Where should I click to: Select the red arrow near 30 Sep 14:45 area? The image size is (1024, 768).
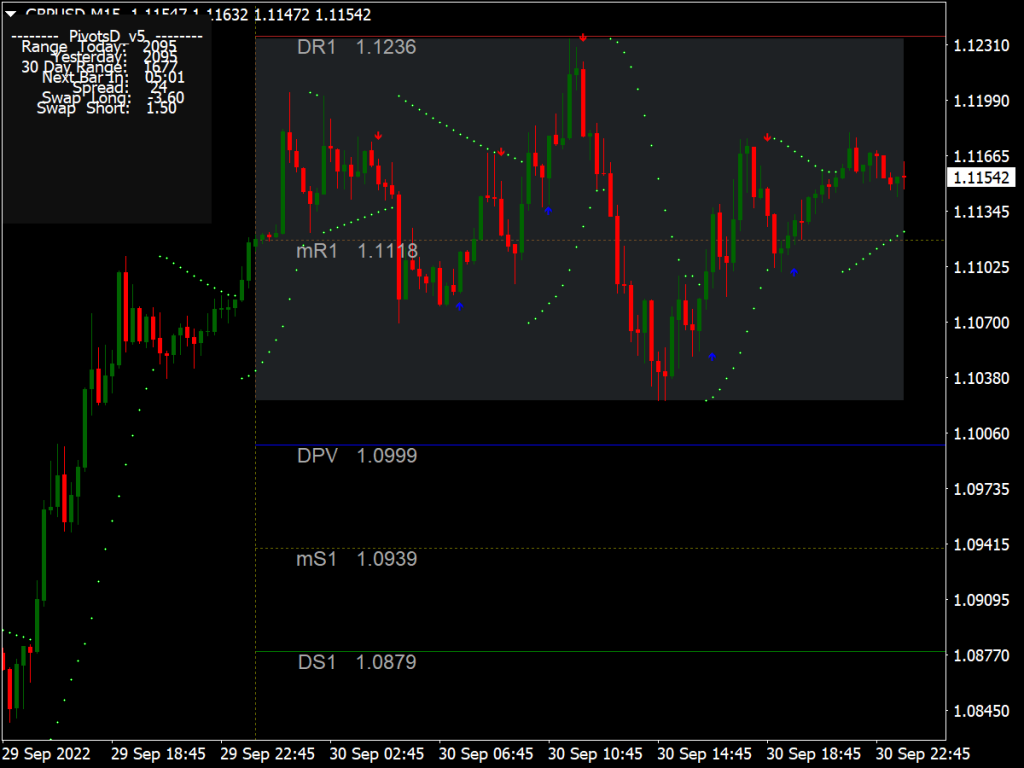click(767, 135)
